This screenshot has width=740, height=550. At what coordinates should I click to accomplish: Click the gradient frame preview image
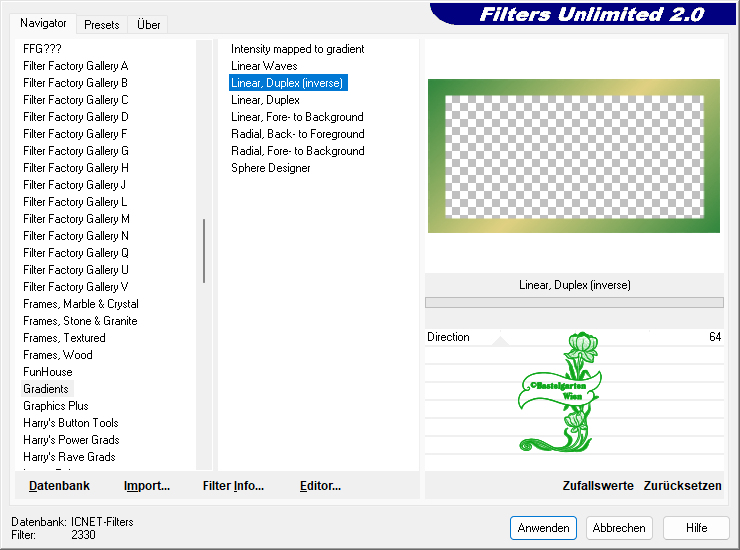[573, 156]
